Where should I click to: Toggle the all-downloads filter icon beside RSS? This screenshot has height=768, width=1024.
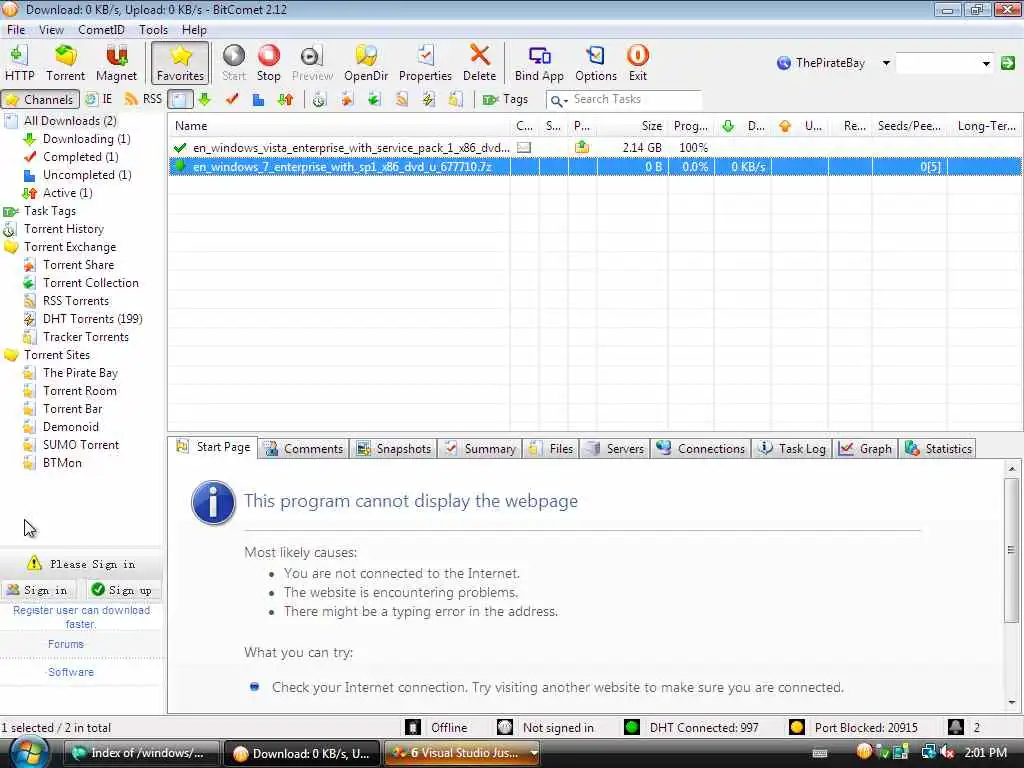[180, 99]
